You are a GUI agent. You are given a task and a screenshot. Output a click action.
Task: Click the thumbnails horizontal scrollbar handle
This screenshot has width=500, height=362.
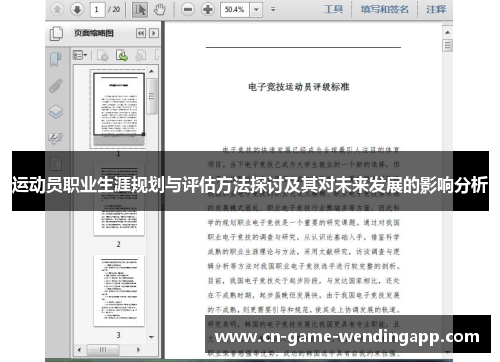tap(103, 350)
